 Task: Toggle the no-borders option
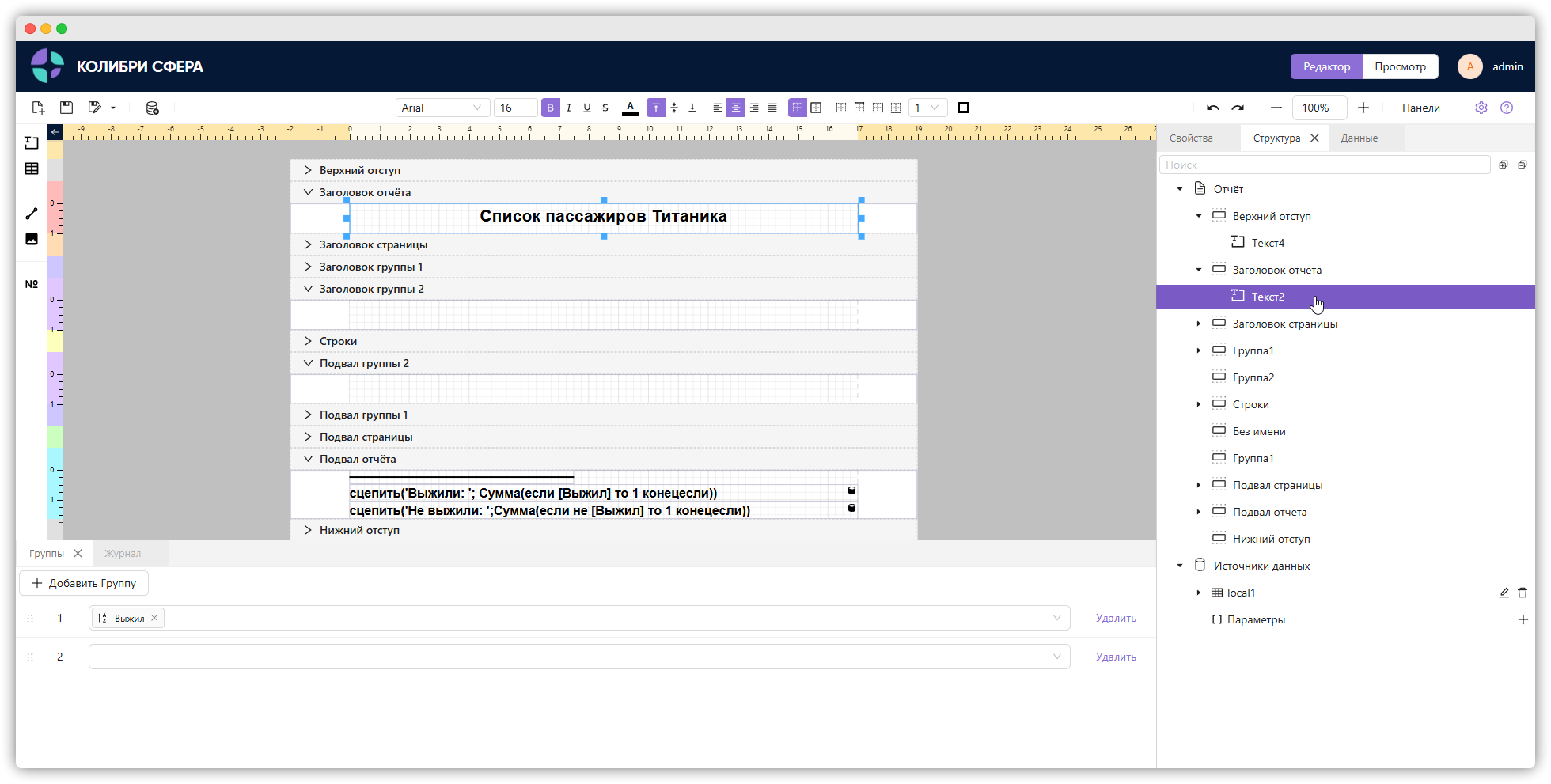[798, 108]
